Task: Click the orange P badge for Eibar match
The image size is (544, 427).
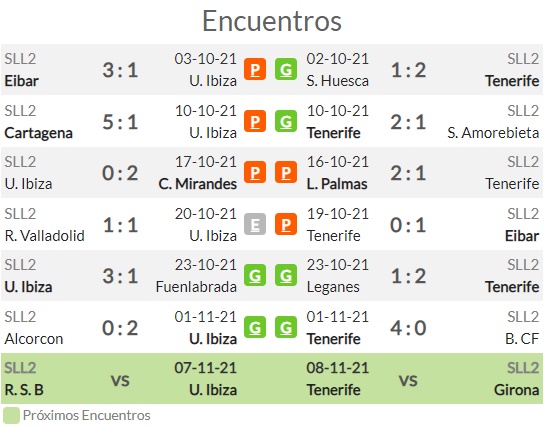Action: (x=255, y=69)
